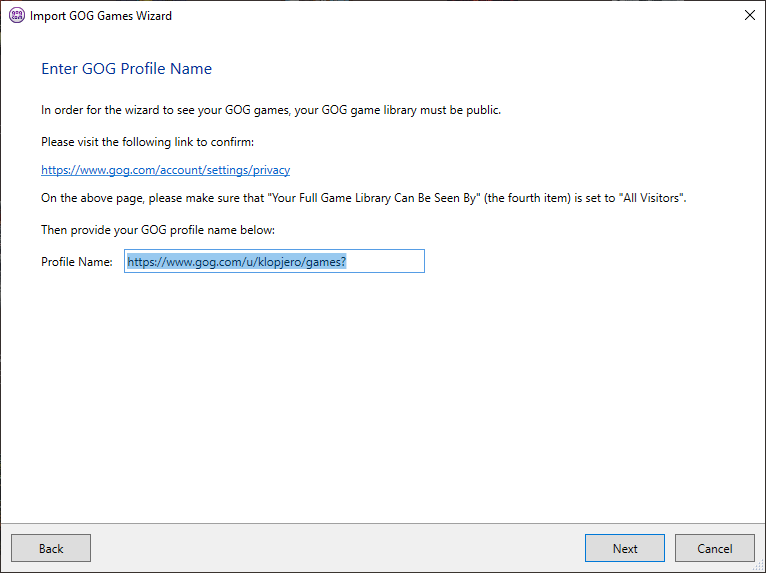Proceed with the Next button
This screenshot has width=766, height=573.
(625, 548)
